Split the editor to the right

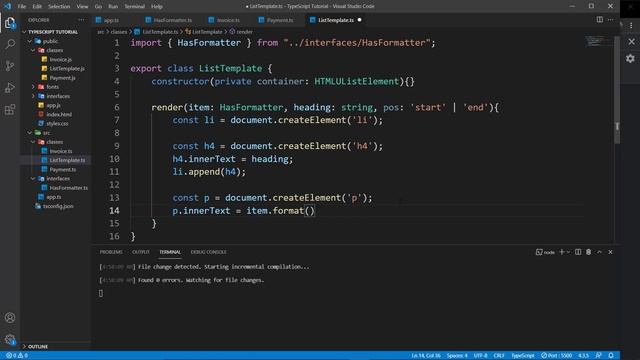click(x=600, y=20)
